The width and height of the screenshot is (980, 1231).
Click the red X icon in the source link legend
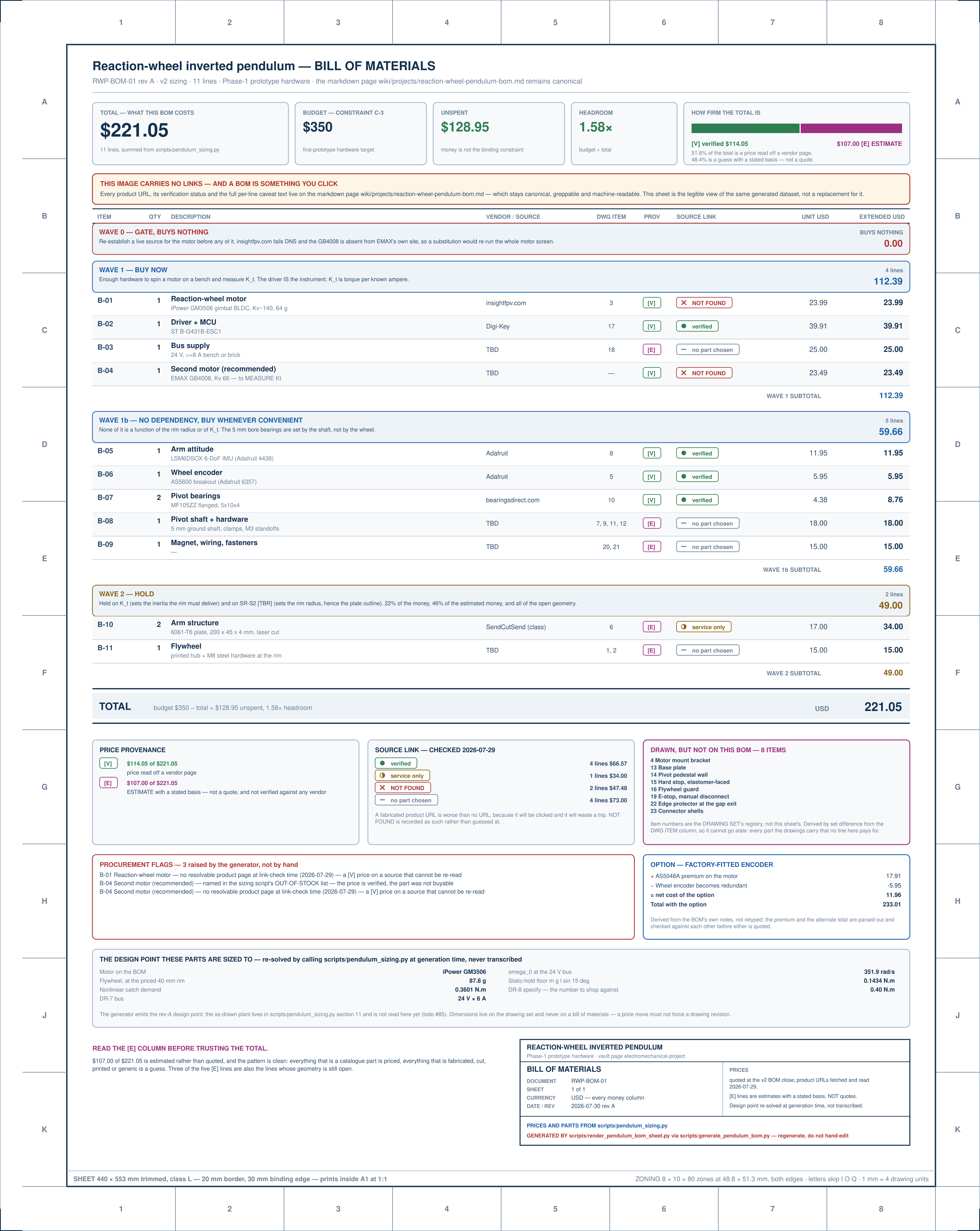[382, 788]
